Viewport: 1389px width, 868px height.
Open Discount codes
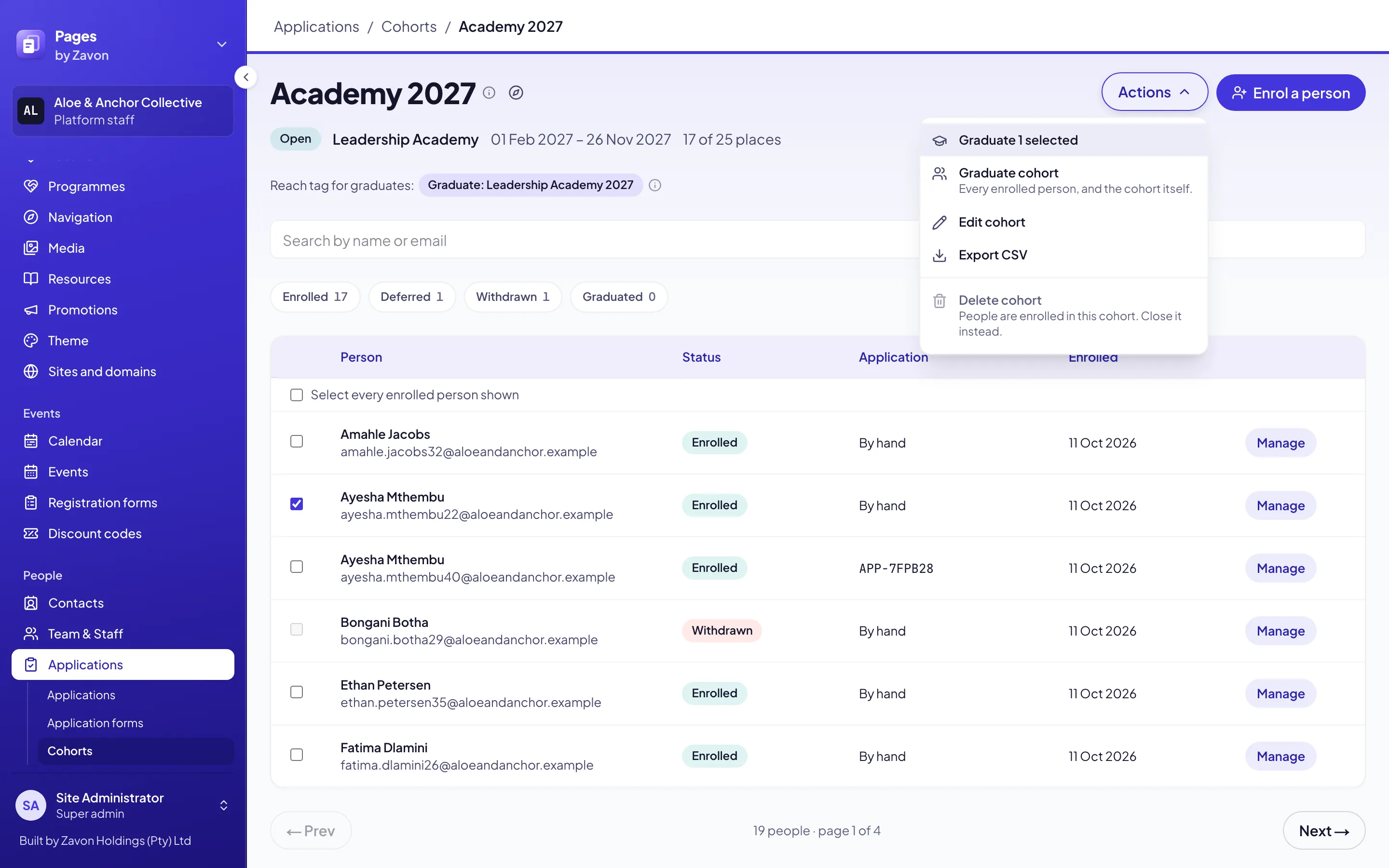123,533
